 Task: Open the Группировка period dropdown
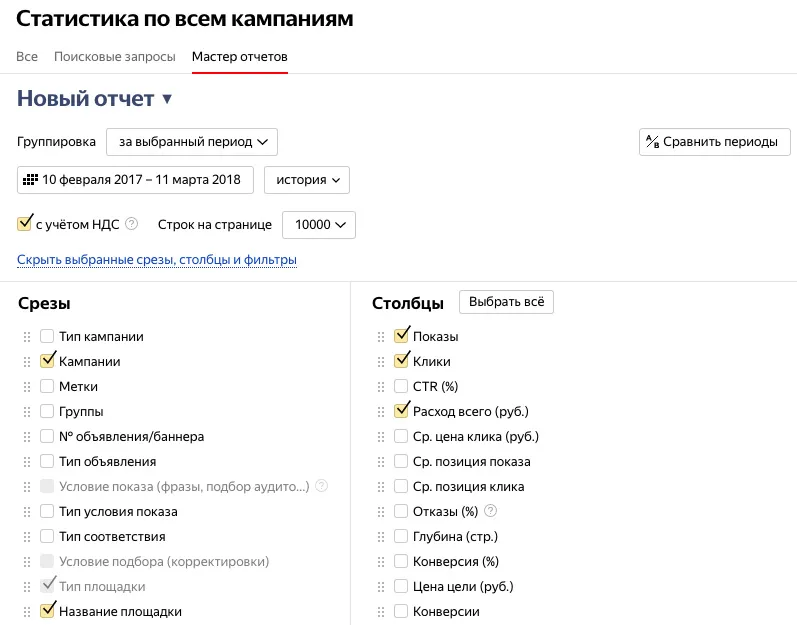tap(192, 142)
